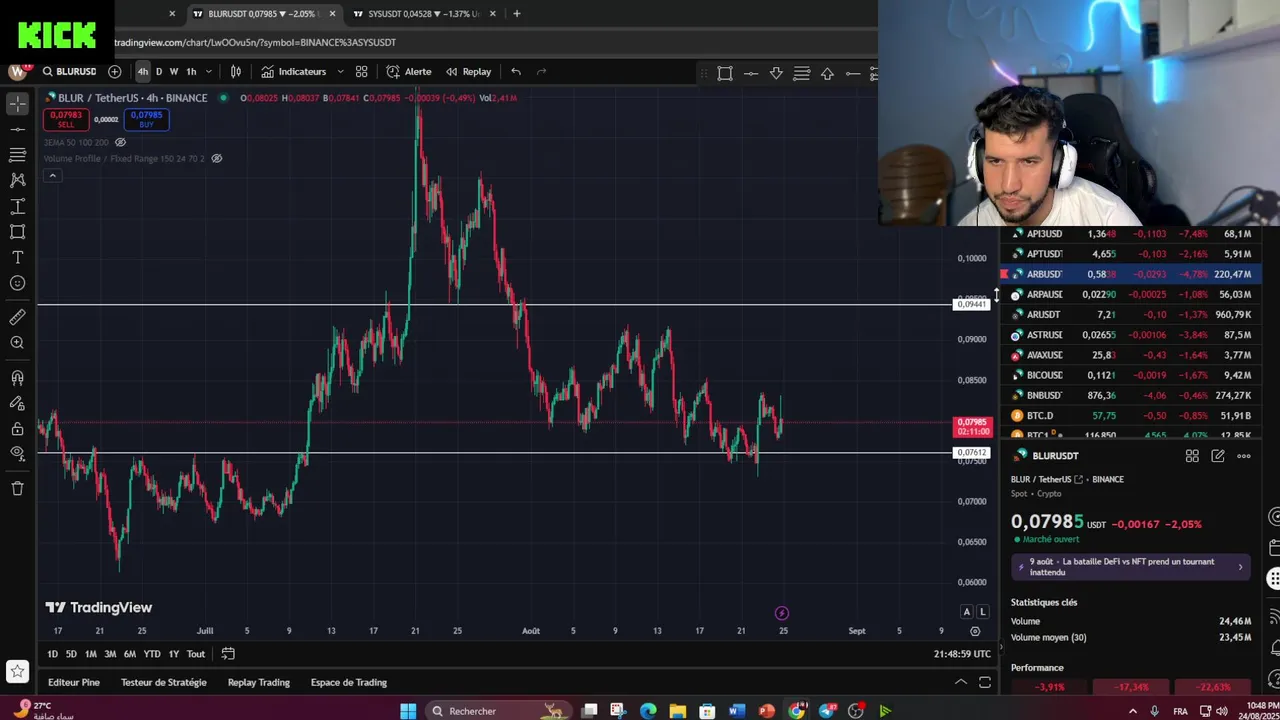
Task: Open the Fibonacci retracement tools
Action: click(x=17, y=155)
